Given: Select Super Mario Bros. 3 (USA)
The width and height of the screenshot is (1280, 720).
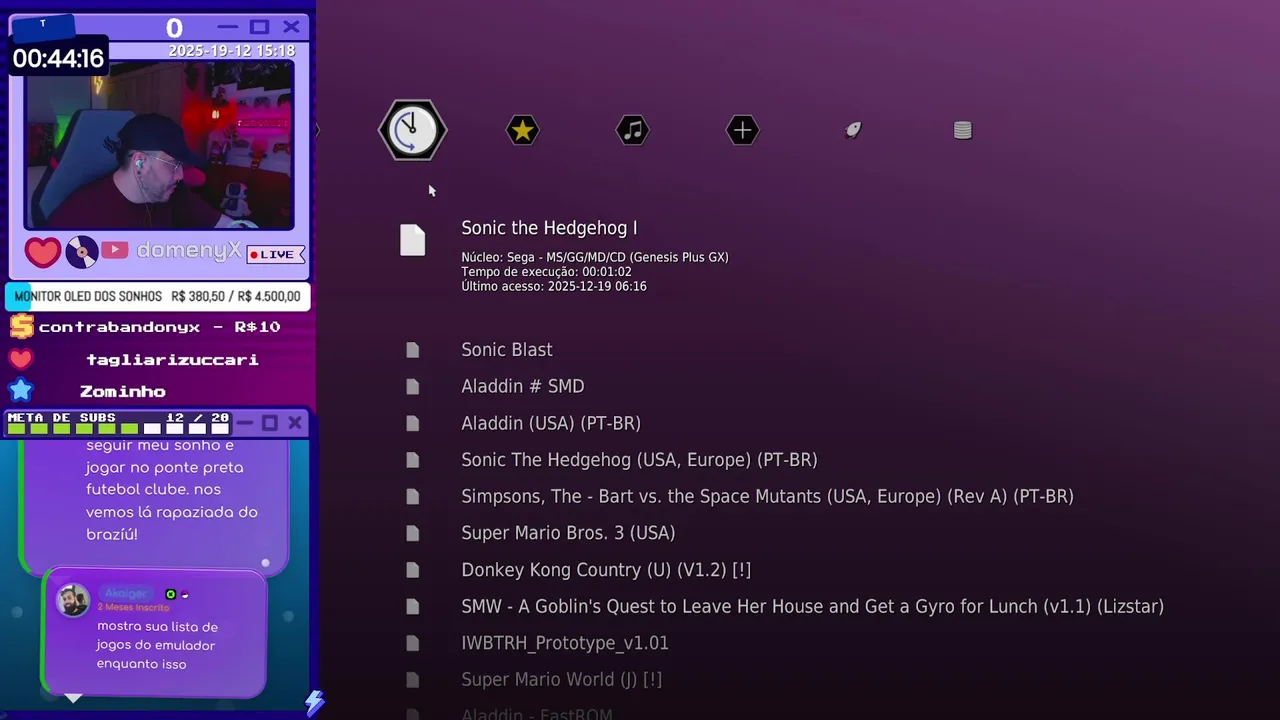Looking at the screenshot, I should (x=568, y=533).
